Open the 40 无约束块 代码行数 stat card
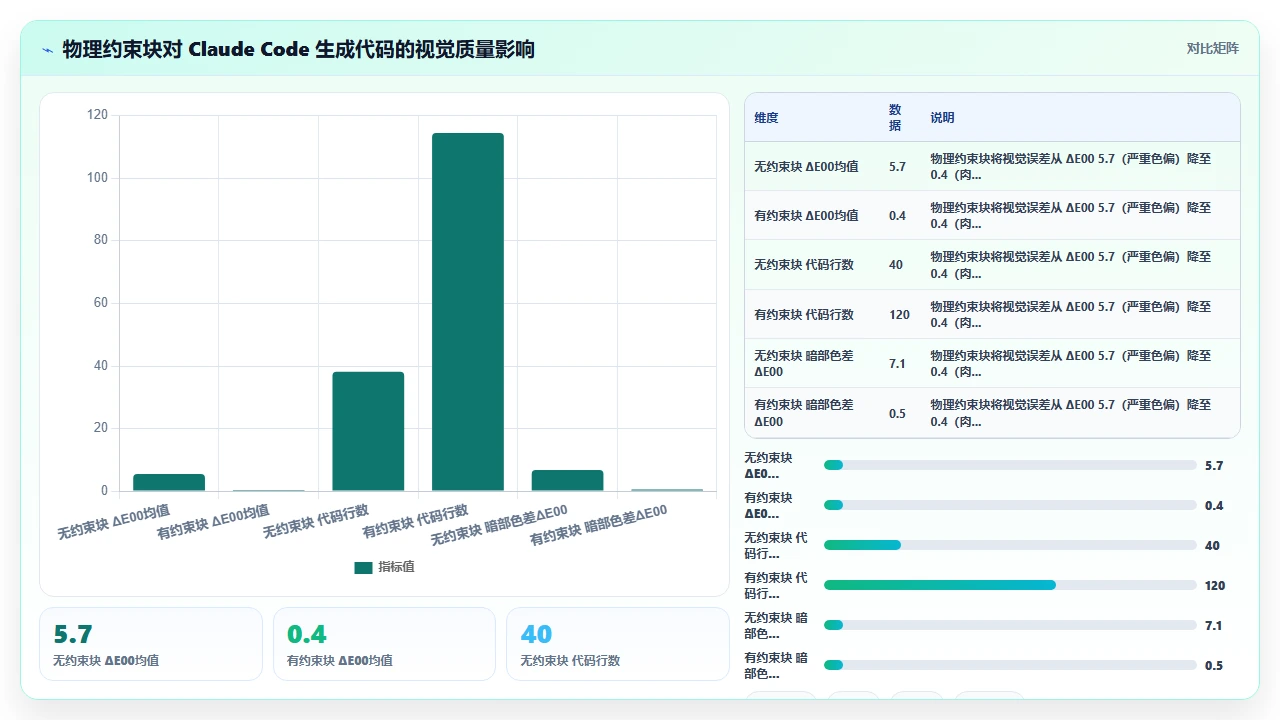 [x=618, y=644]
